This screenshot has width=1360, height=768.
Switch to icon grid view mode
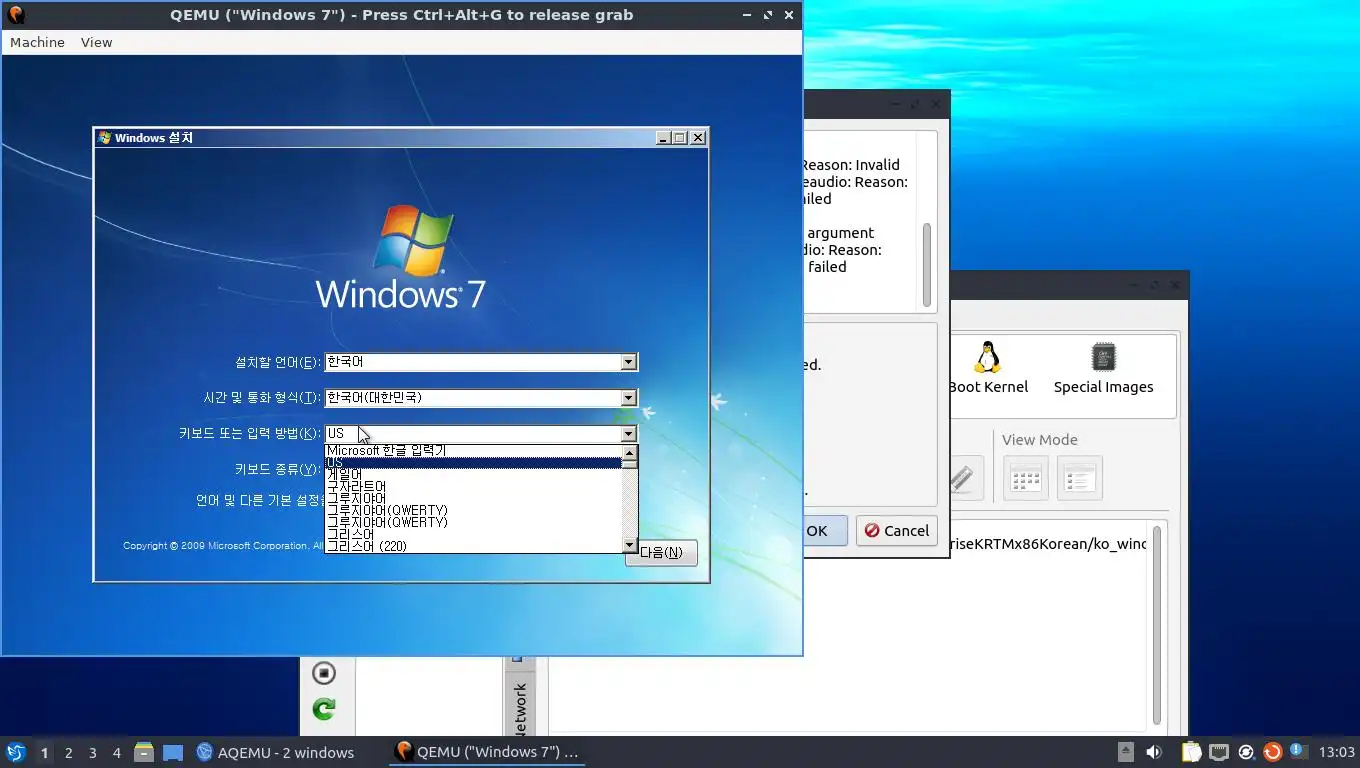[x=1026, y=478]
